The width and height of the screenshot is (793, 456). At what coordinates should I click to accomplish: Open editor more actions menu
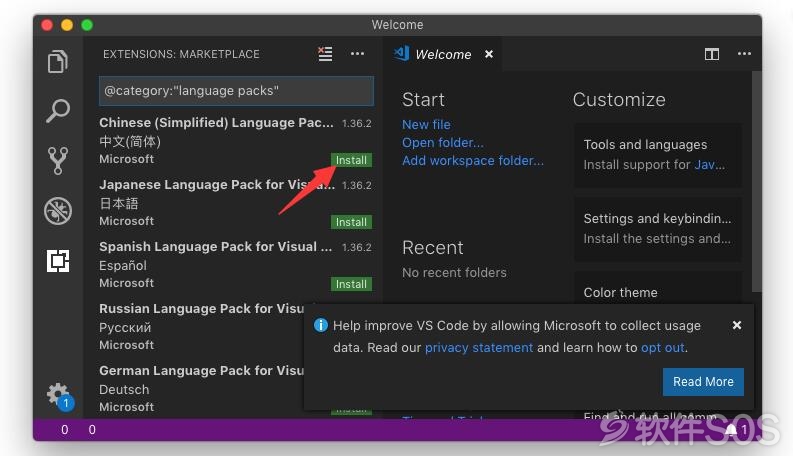[x=744, y=54]
